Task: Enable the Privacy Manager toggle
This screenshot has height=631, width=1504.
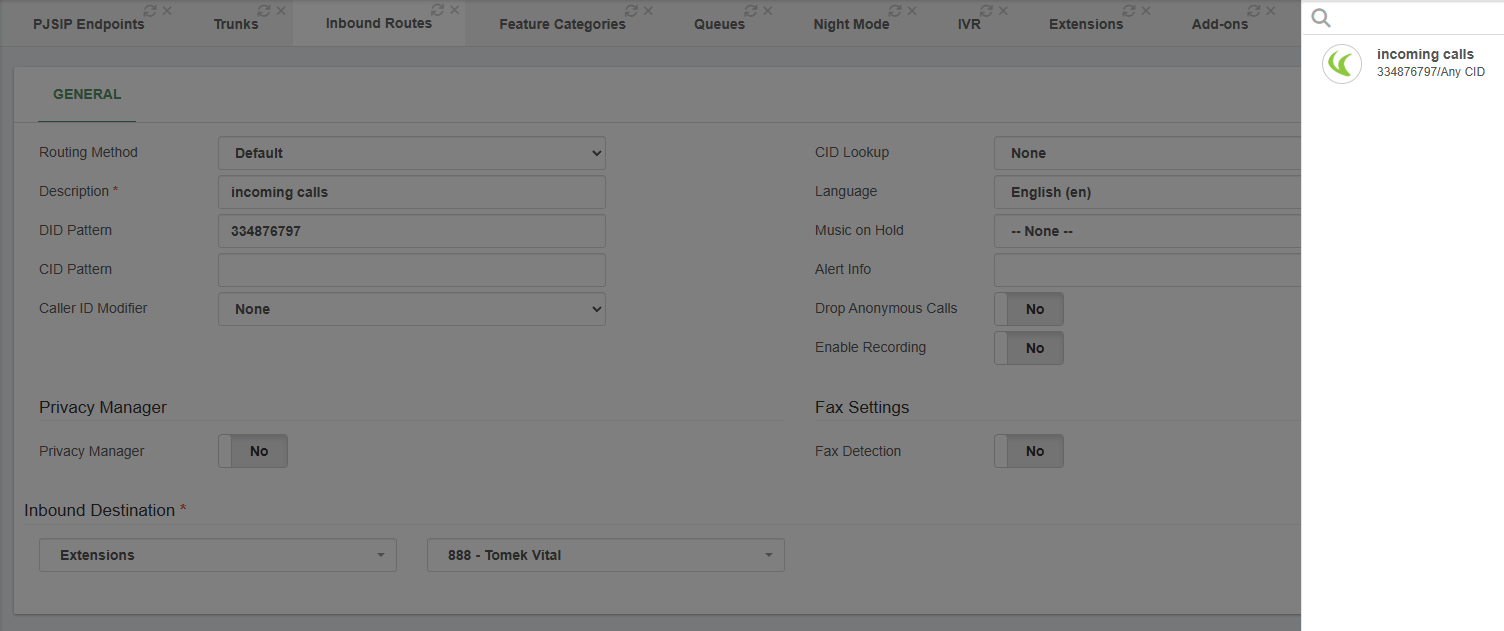Action: (252, 451)
